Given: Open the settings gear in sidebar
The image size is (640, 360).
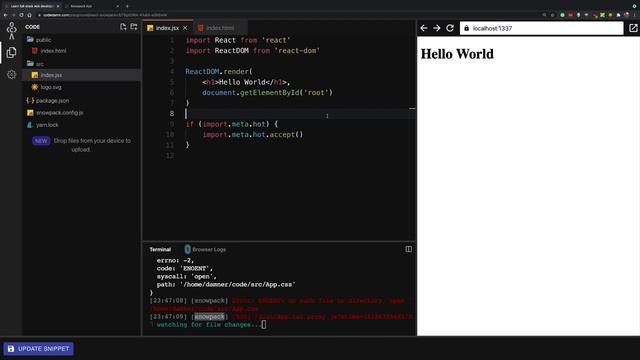Looking at the screenshot, I should click(11, 75).
